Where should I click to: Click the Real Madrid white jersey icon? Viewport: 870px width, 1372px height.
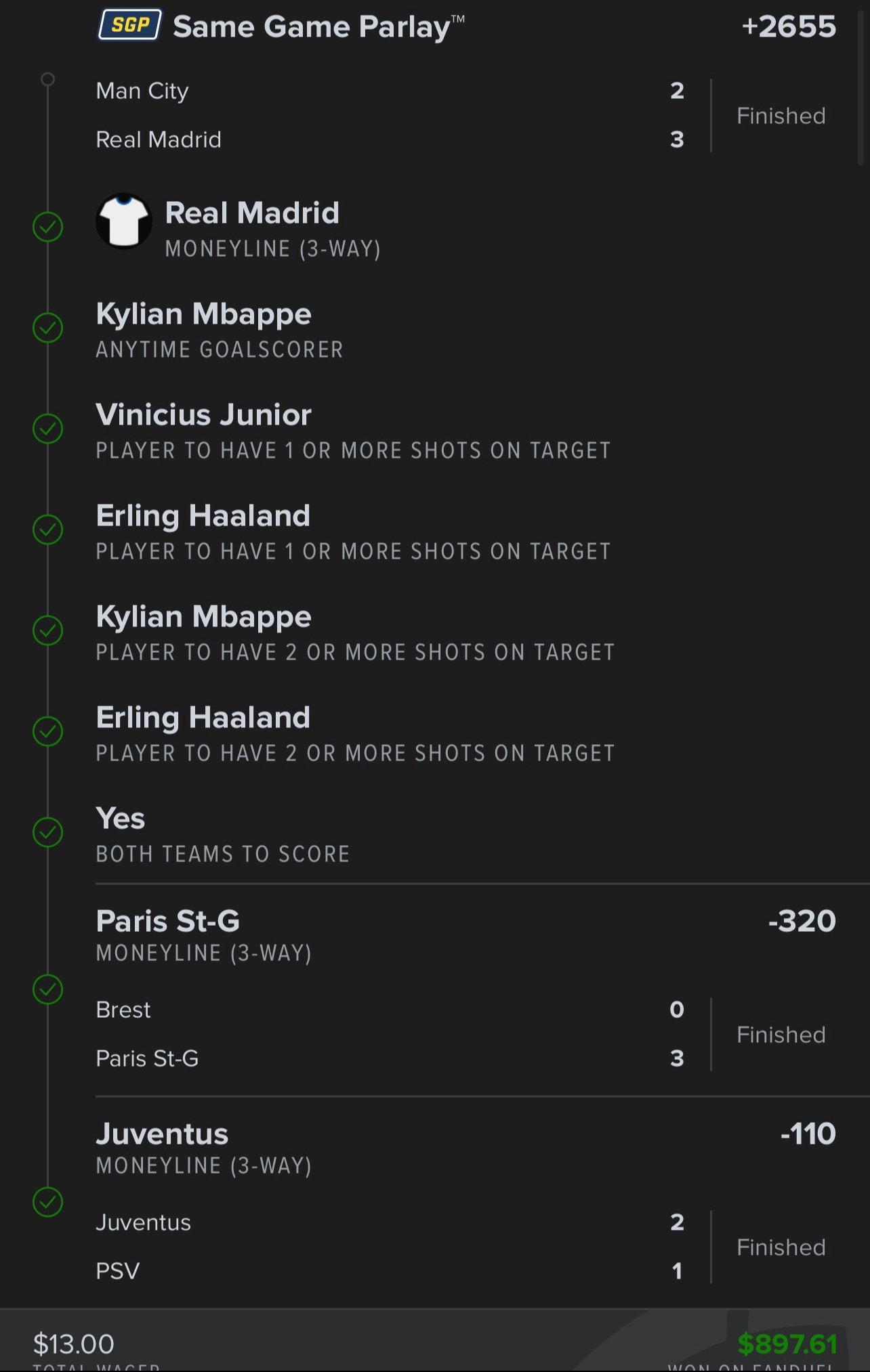click(x=123, y=221)
